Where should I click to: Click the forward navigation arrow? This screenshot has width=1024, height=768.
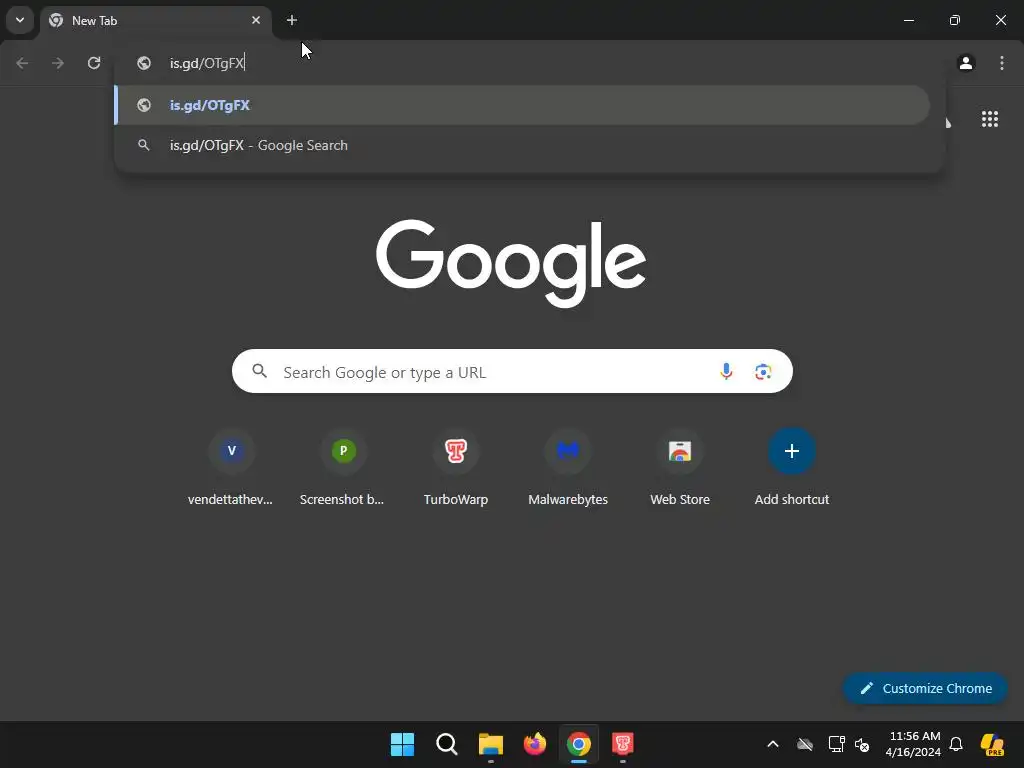pos(58,63)
